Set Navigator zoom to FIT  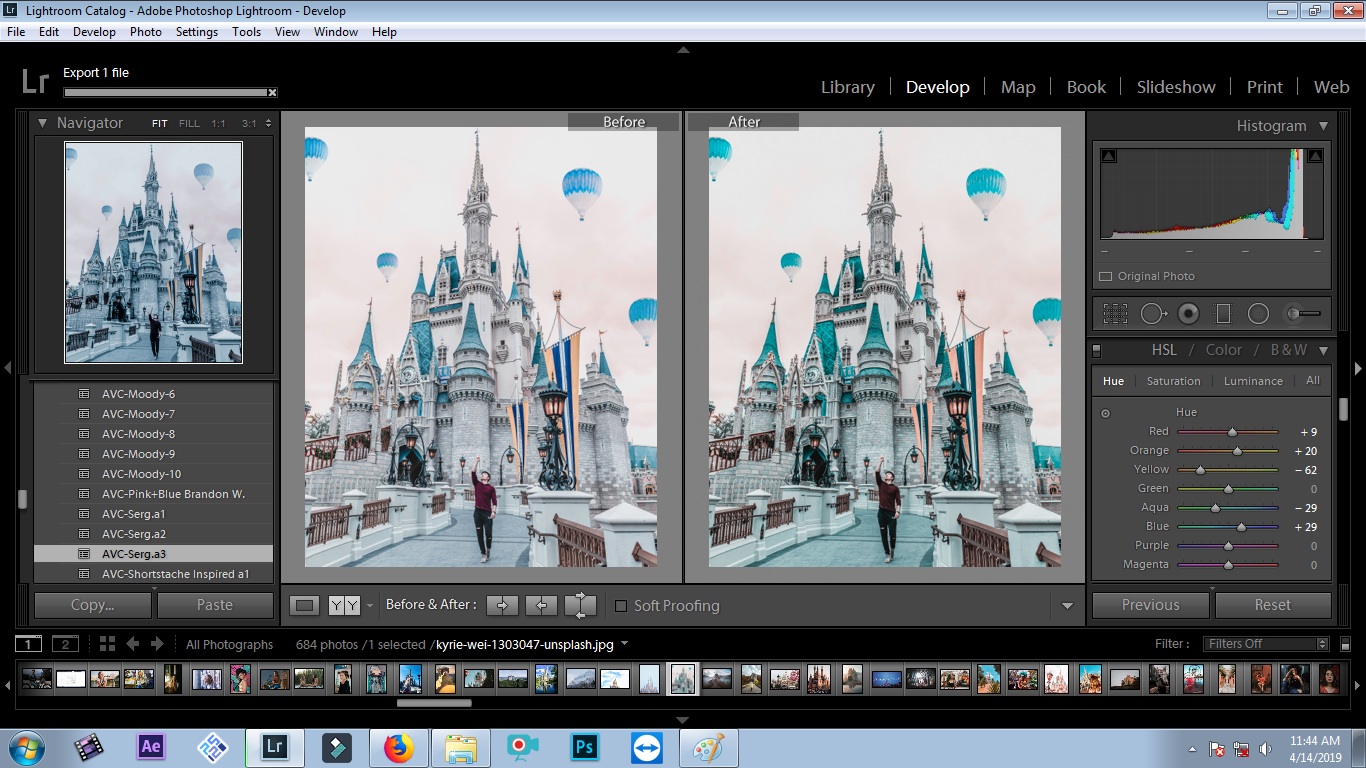point(160,124)
